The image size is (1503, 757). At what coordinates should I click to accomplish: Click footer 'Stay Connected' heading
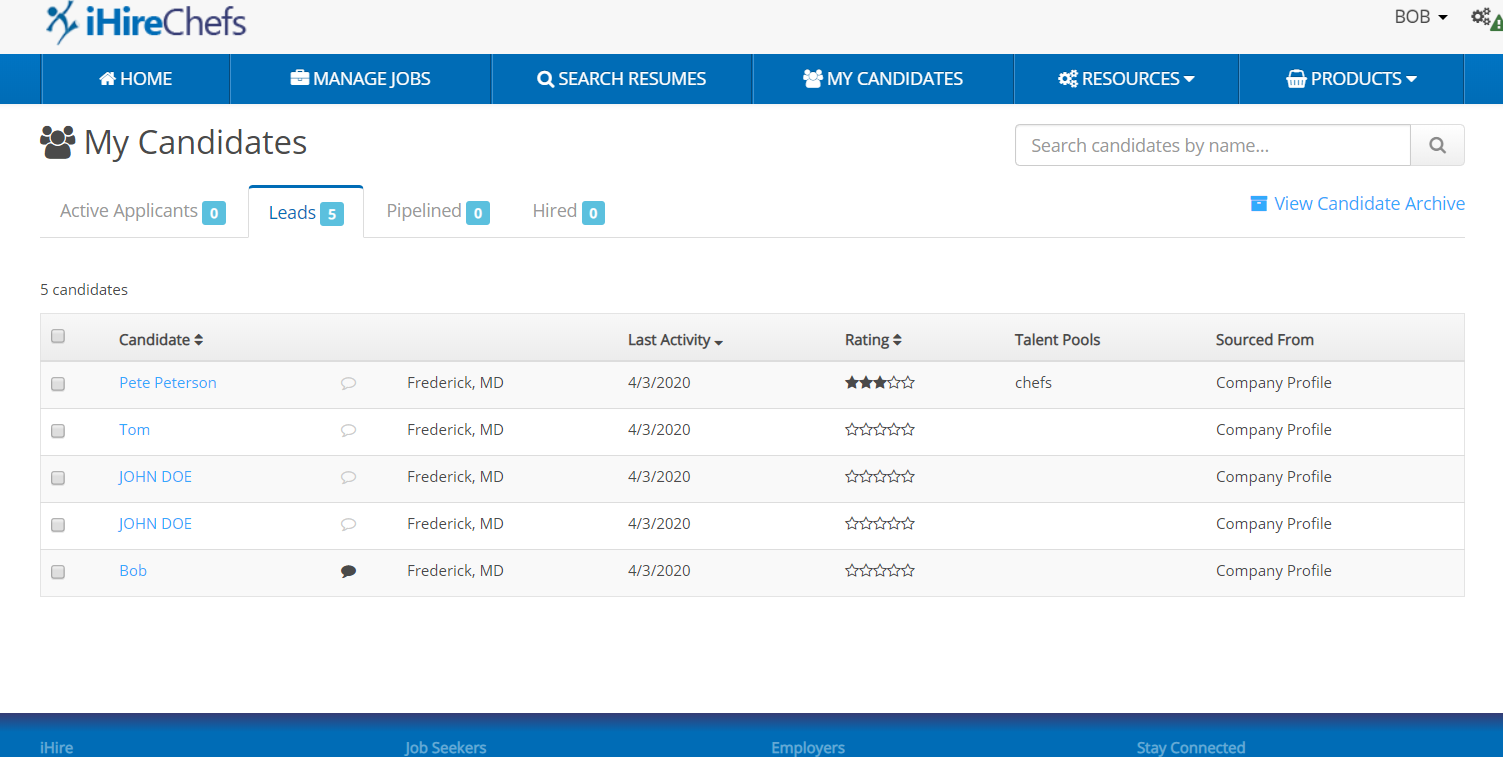click(x=1191, y=748)
